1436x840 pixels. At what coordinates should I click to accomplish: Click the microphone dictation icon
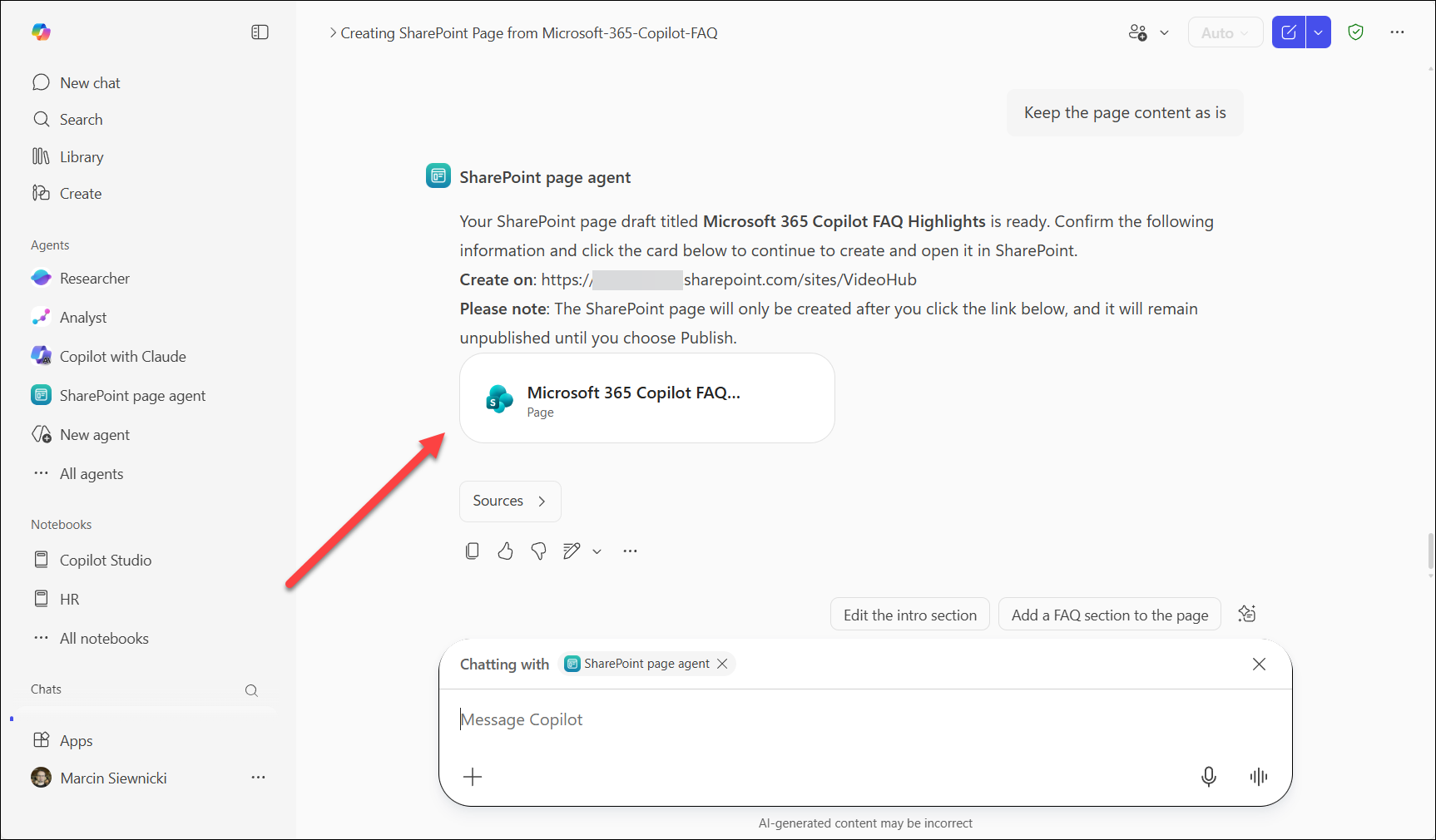point(1208,776)
